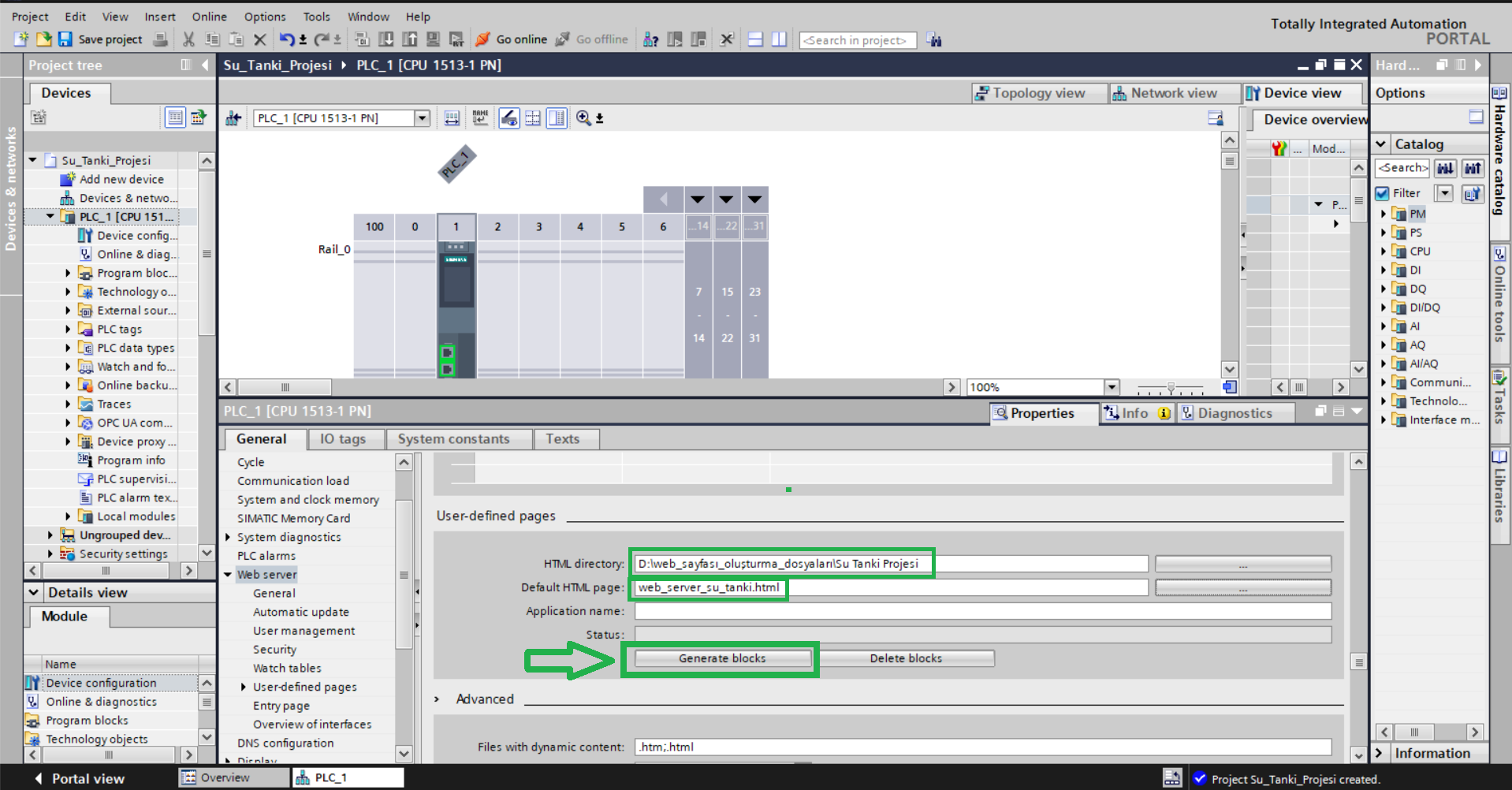The image size is (1512, 790).
Task: Click the Undo arrow in toolbar
Action: pos(287,39)
